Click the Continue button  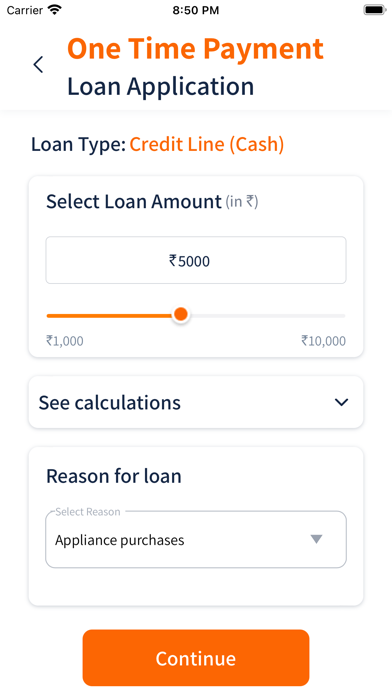[x=196, y=658]
